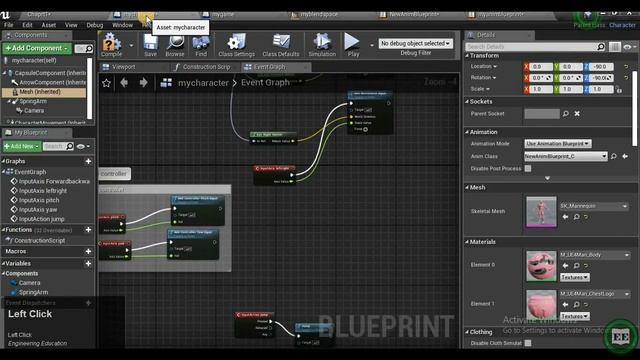Reset Location to default arrow

coord(626,67)
